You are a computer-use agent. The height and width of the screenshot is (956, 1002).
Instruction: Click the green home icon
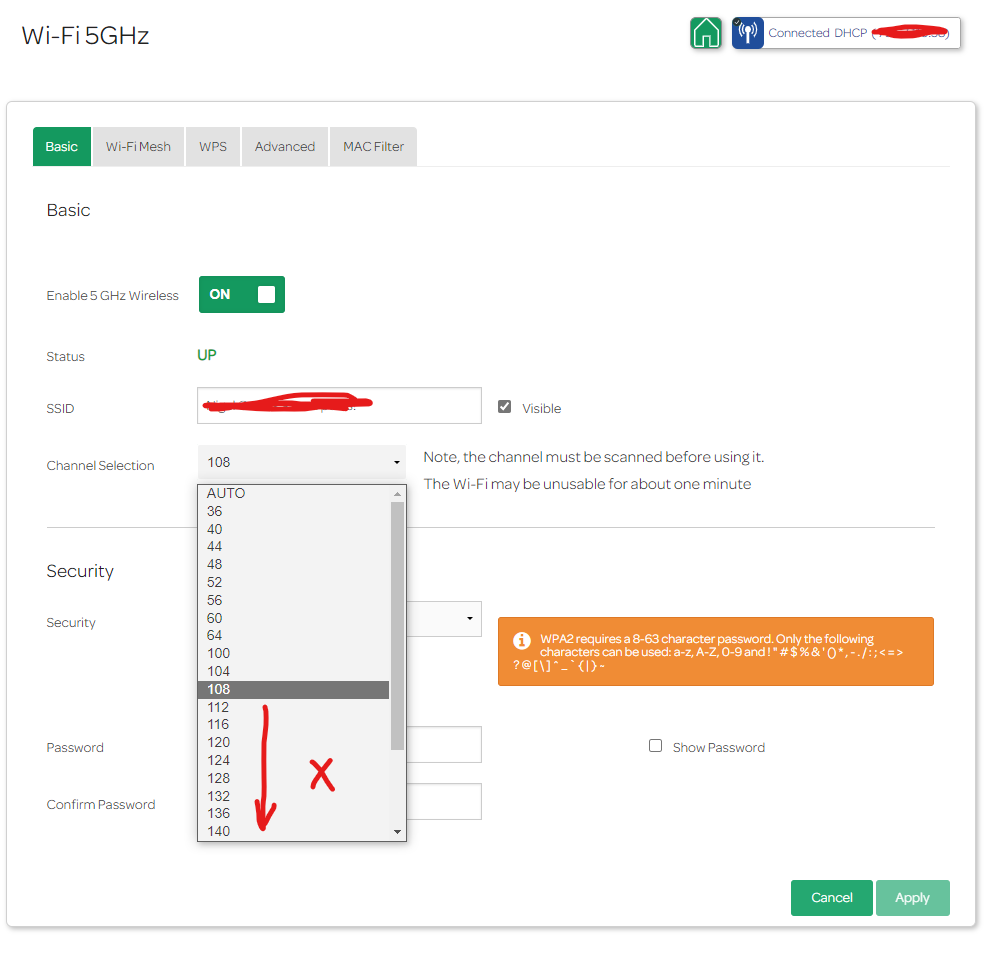[706, 33]
